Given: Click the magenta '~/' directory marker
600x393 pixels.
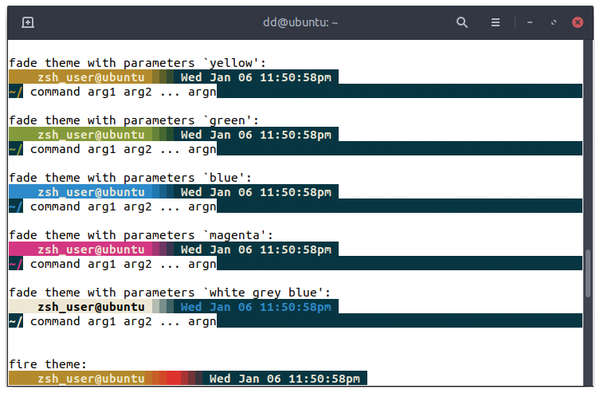Looking at the screenshot, I should coord(16,264).
